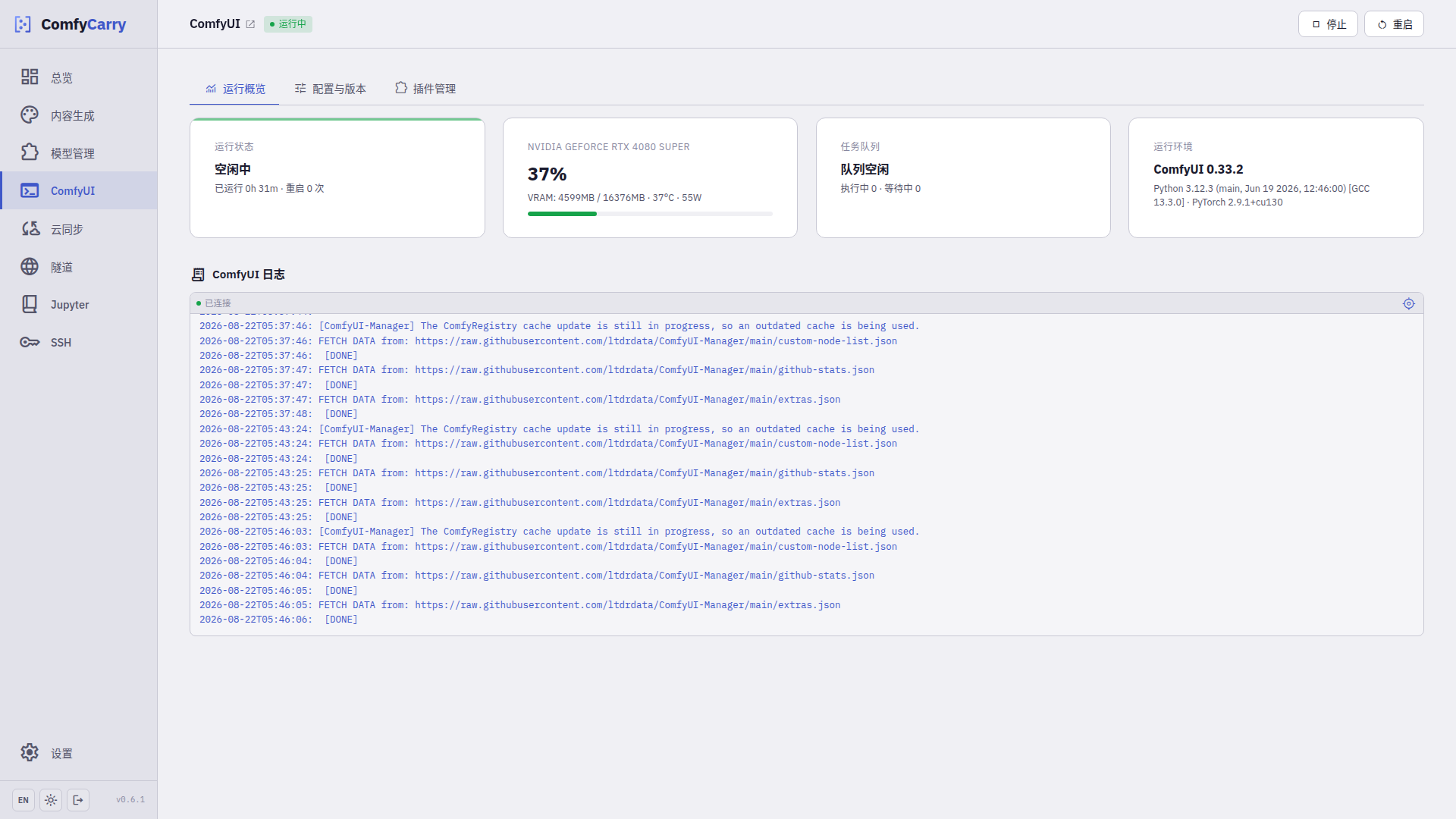Click the 37% GPU usage value
Image resolution: width=1456 pixels, height=819 pixels.
click(x=548, y=174)
